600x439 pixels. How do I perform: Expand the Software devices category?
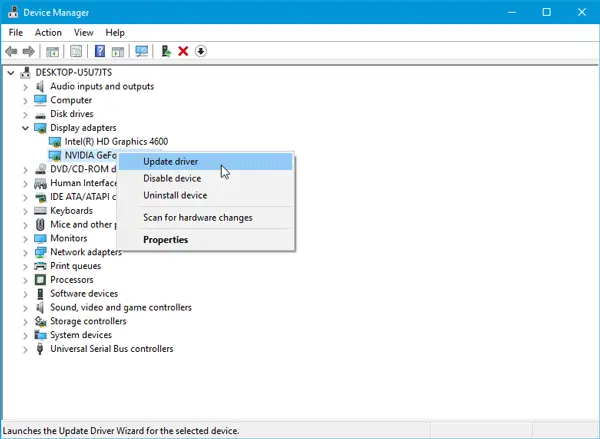[x=25, y=294]
